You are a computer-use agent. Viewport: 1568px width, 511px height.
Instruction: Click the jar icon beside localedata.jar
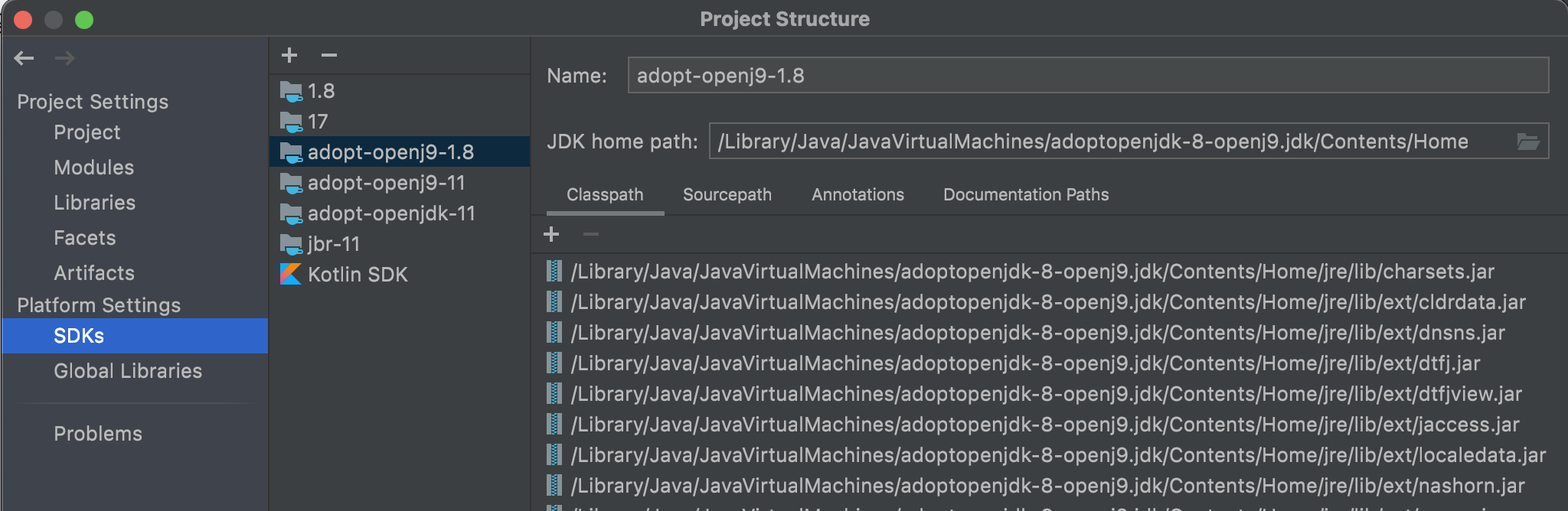tap(554, 454)
